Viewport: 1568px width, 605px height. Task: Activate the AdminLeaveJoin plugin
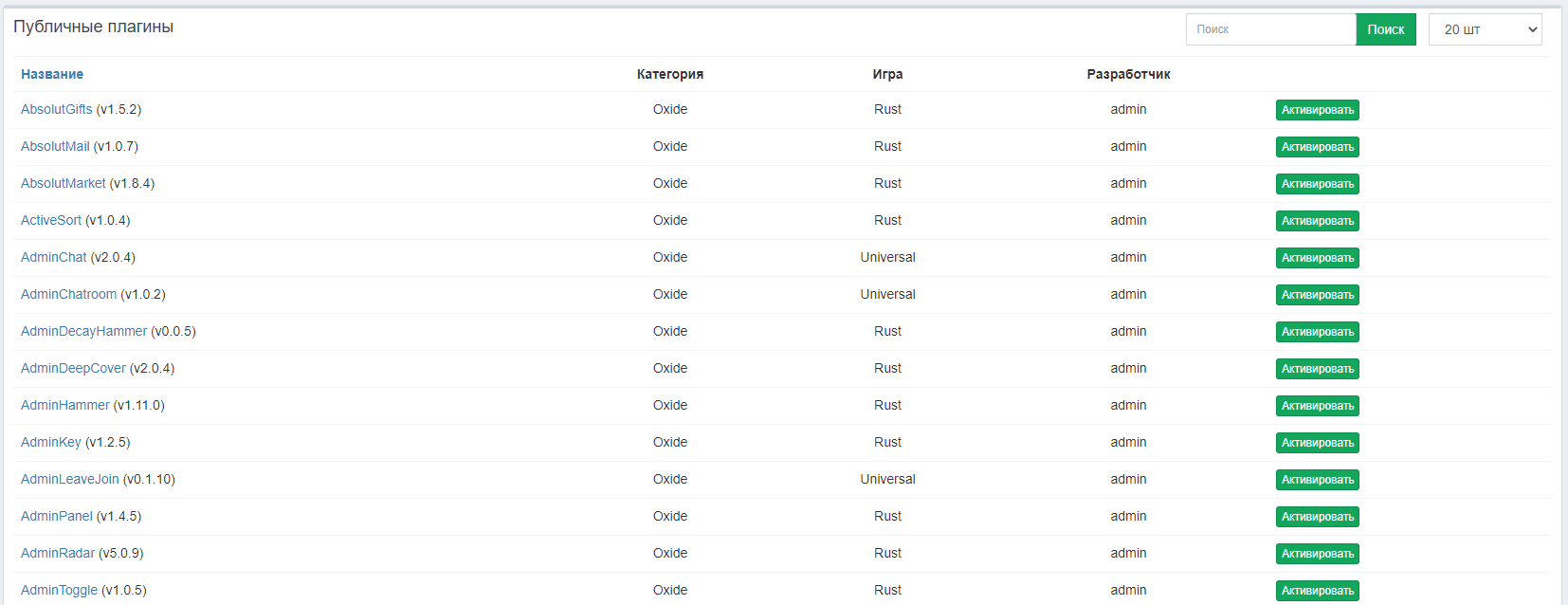[x=1317, y=480]
